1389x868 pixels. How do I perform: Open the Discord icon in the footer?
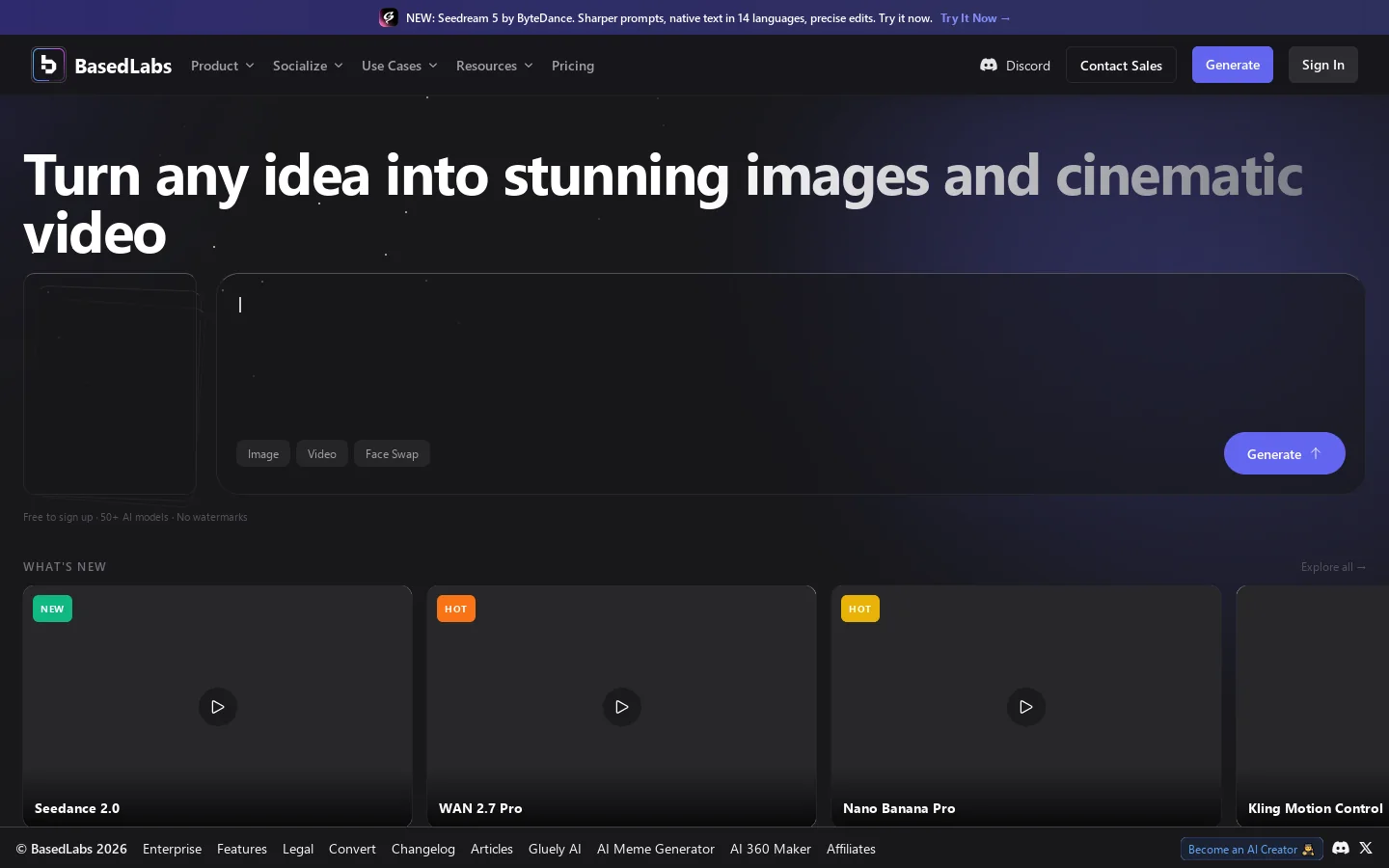(1341, 848)
